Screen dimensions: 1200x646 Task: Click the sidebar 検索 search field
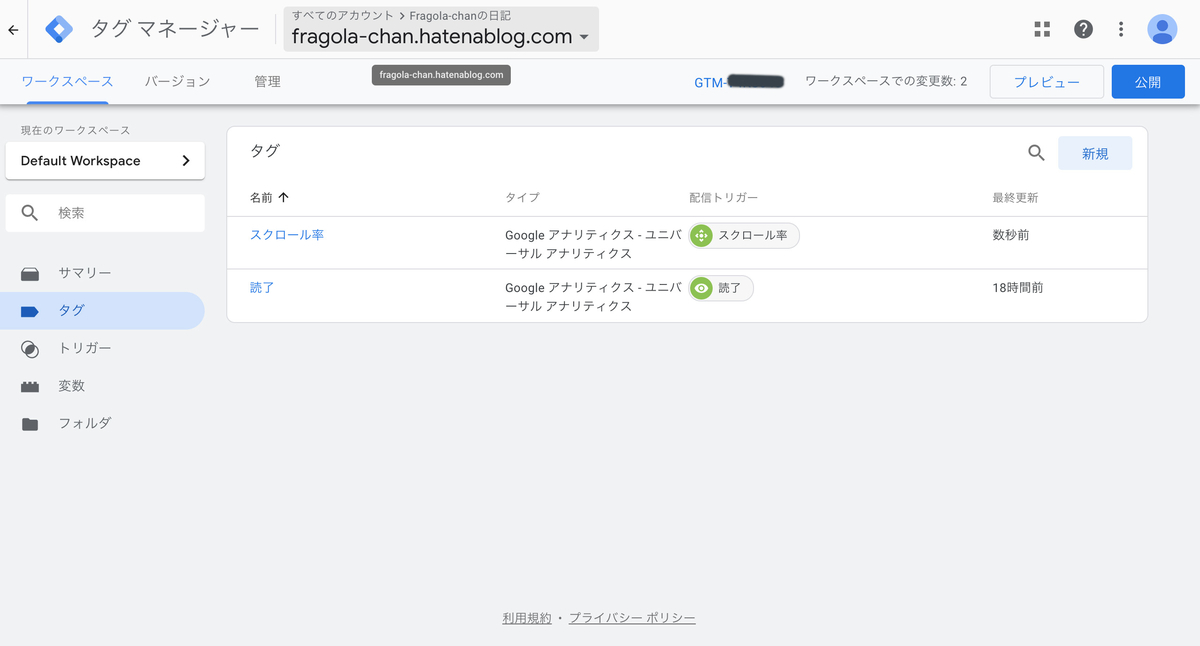coord(105,212)
